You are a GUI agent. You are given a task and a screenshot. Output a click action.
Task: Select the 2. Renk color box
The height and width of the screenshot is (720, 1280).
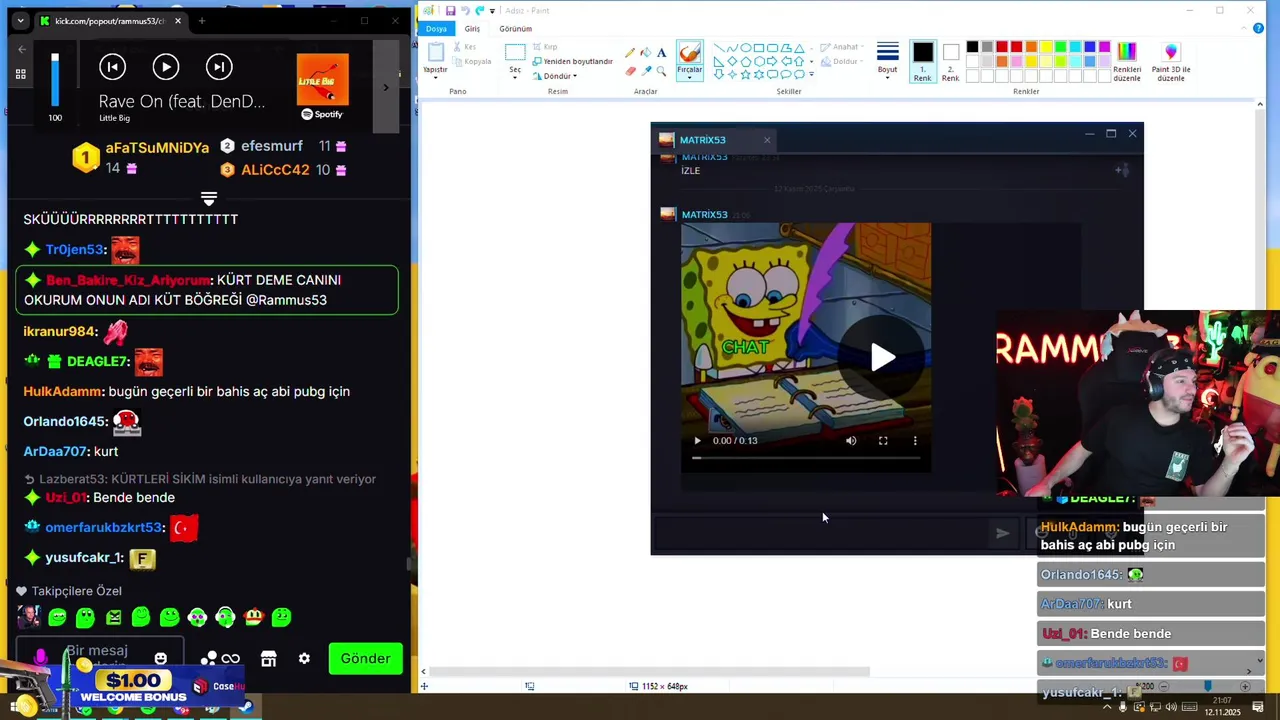click(950, 61)
